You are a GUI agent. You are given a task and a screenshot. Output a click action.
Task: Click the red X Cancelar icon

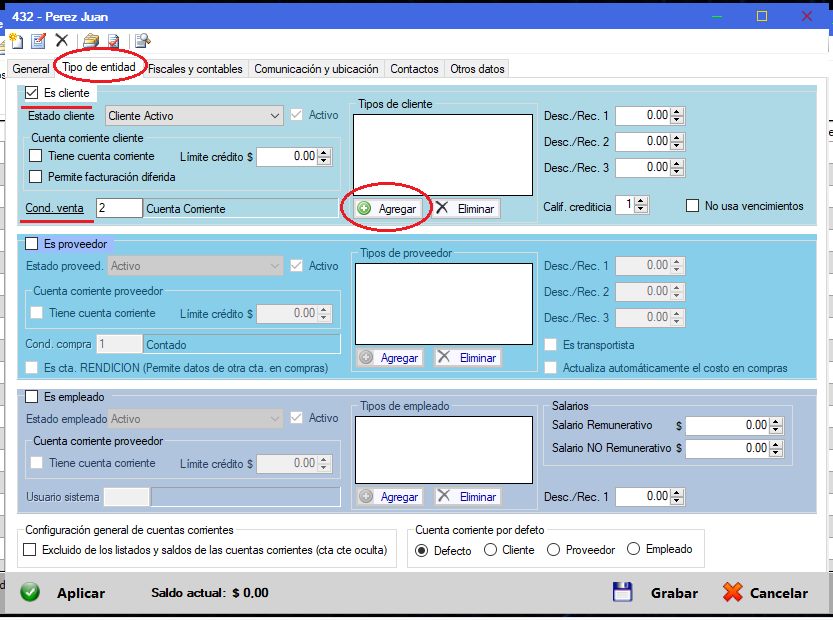(x=733, y=592)
